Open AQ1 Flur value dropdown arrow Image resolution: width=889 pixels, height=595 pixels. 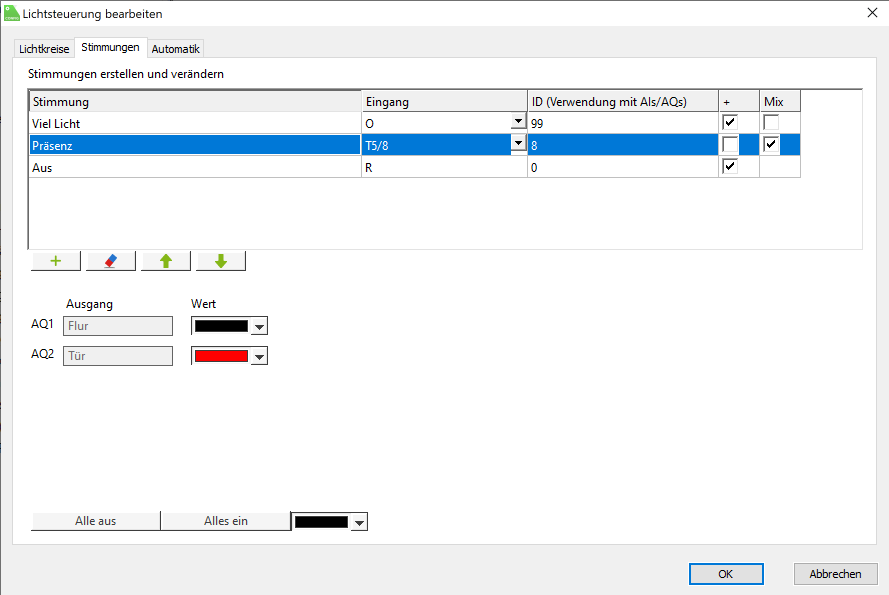pyautogui.click(x=259, y=326)
